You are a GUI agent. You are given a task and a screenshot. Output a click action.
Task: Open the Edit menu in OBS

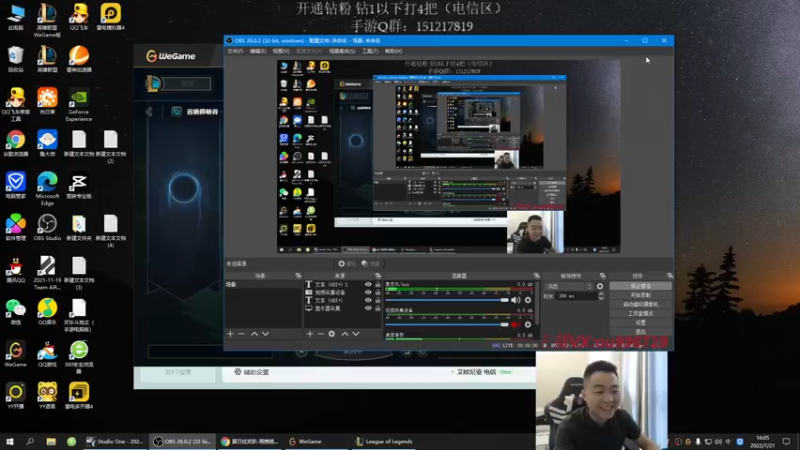pyautogui.click(x=258, y=51)
